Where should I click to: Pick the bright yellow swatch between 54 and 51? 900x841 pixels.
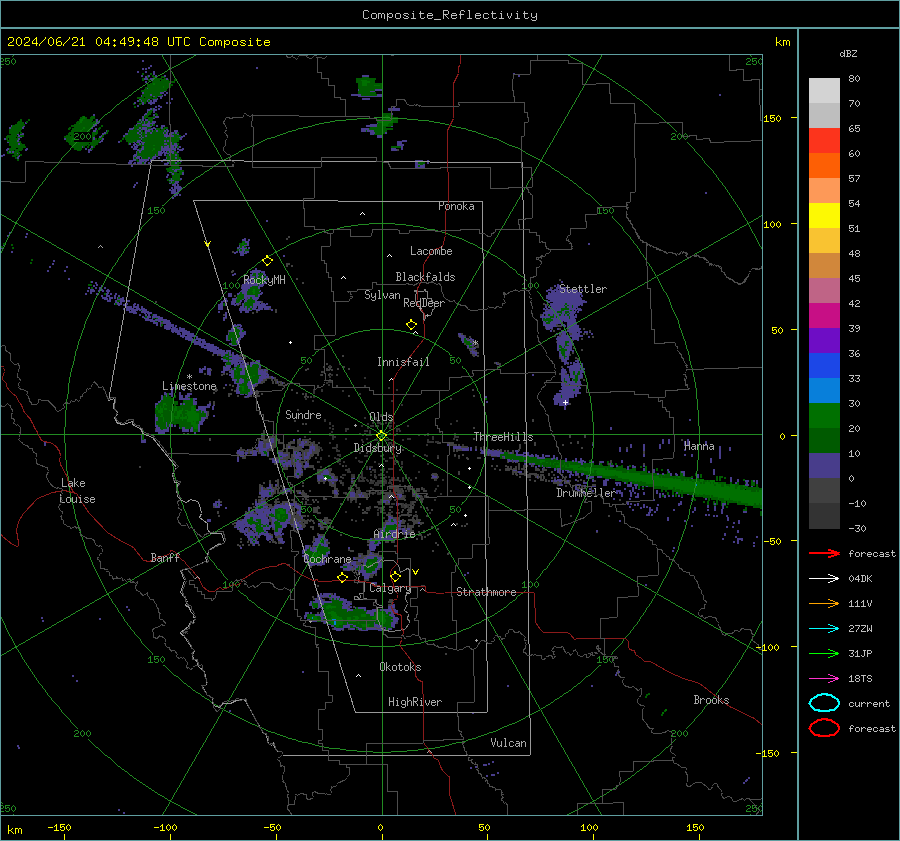pyautogui.click(x=824, y=216)
